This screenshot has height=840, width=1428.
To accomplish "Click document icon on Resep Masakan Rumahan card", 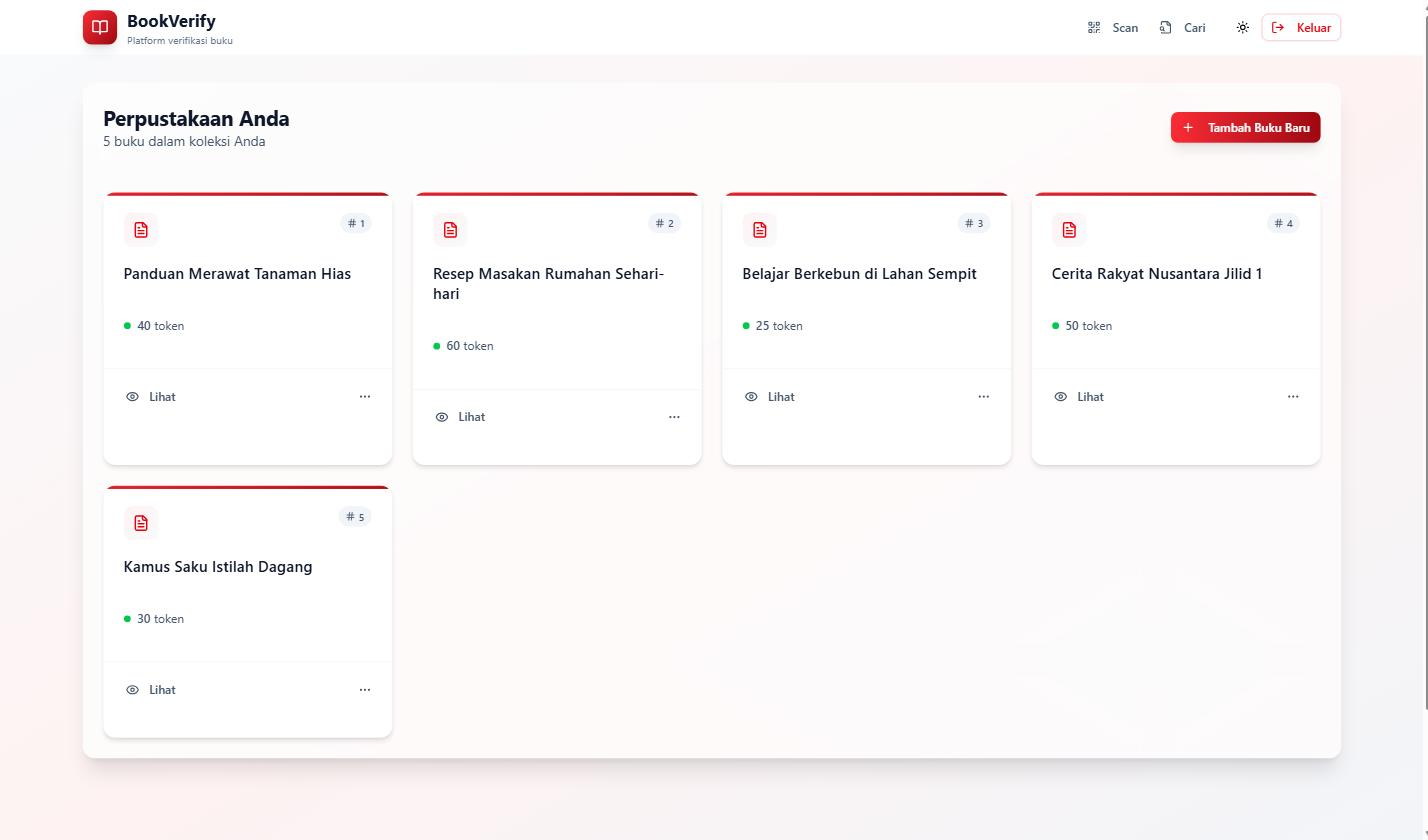I will tap(450, 230).
